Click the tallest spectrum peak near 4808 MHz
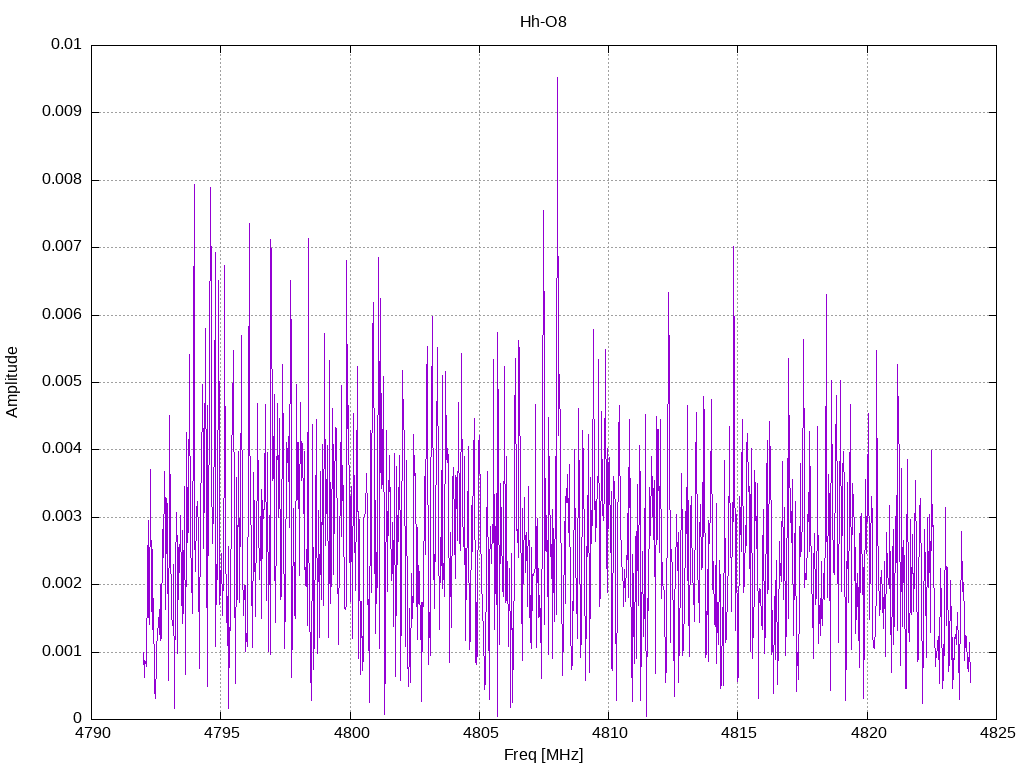The height and width of the screenshot is (768, 1024). pos(557,78)
